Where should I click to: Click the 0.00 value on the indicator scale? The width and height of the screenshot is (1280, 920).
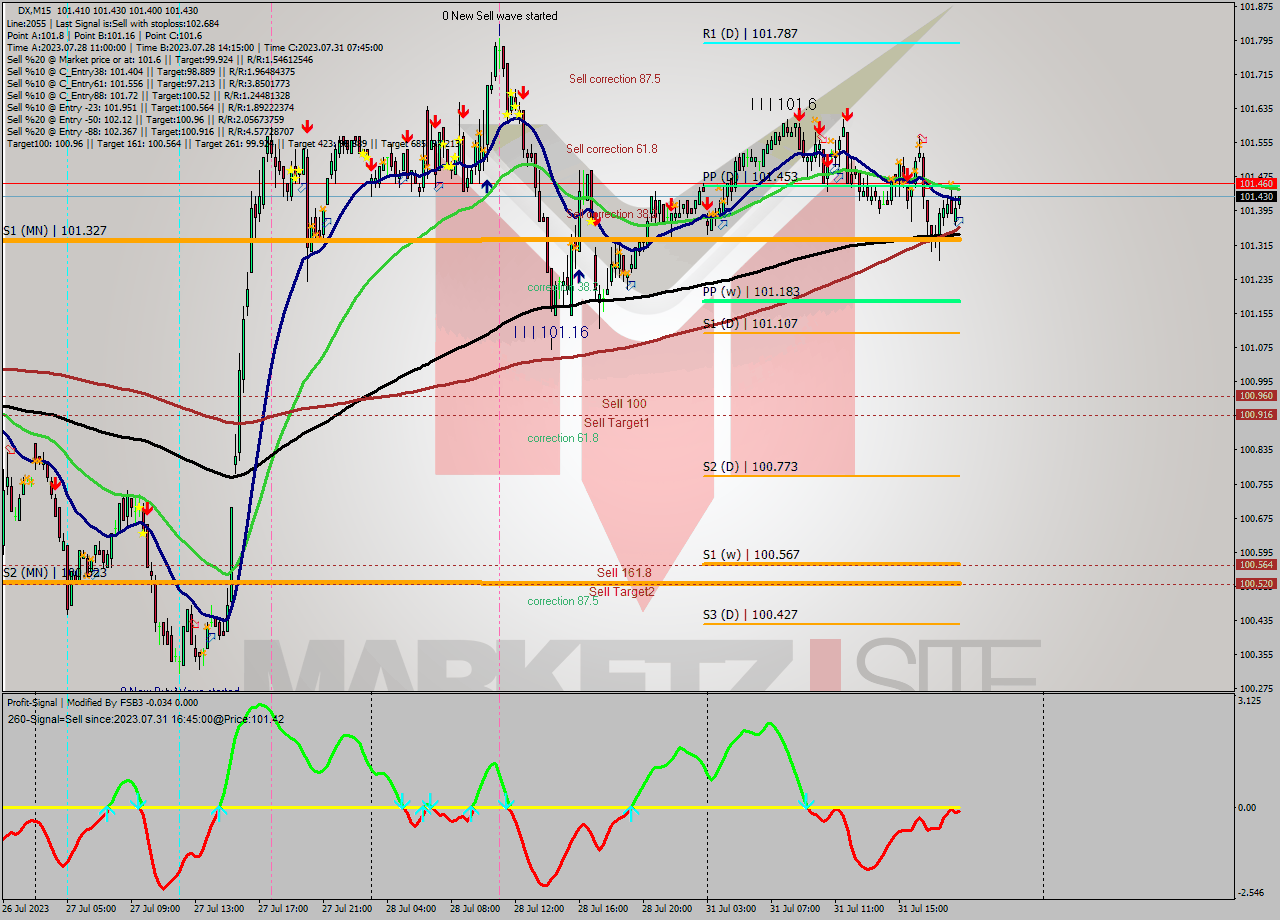[1248, 807]
